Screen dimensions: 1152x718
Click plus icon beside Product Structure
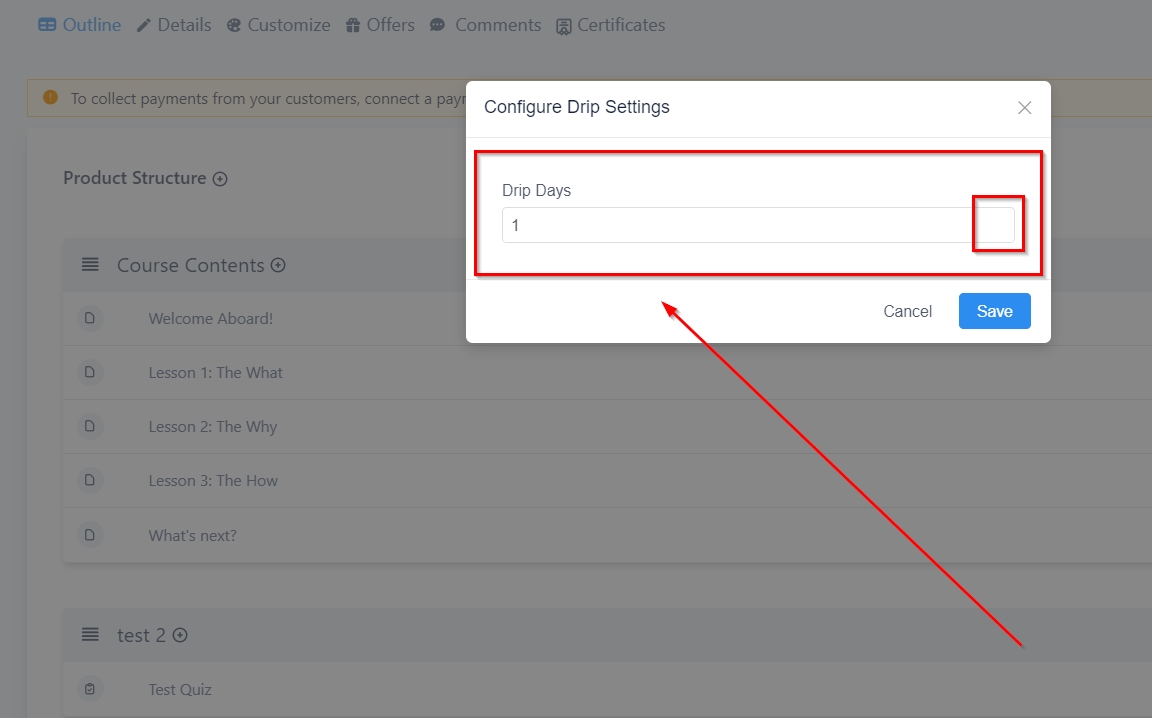tap(220, 179)
